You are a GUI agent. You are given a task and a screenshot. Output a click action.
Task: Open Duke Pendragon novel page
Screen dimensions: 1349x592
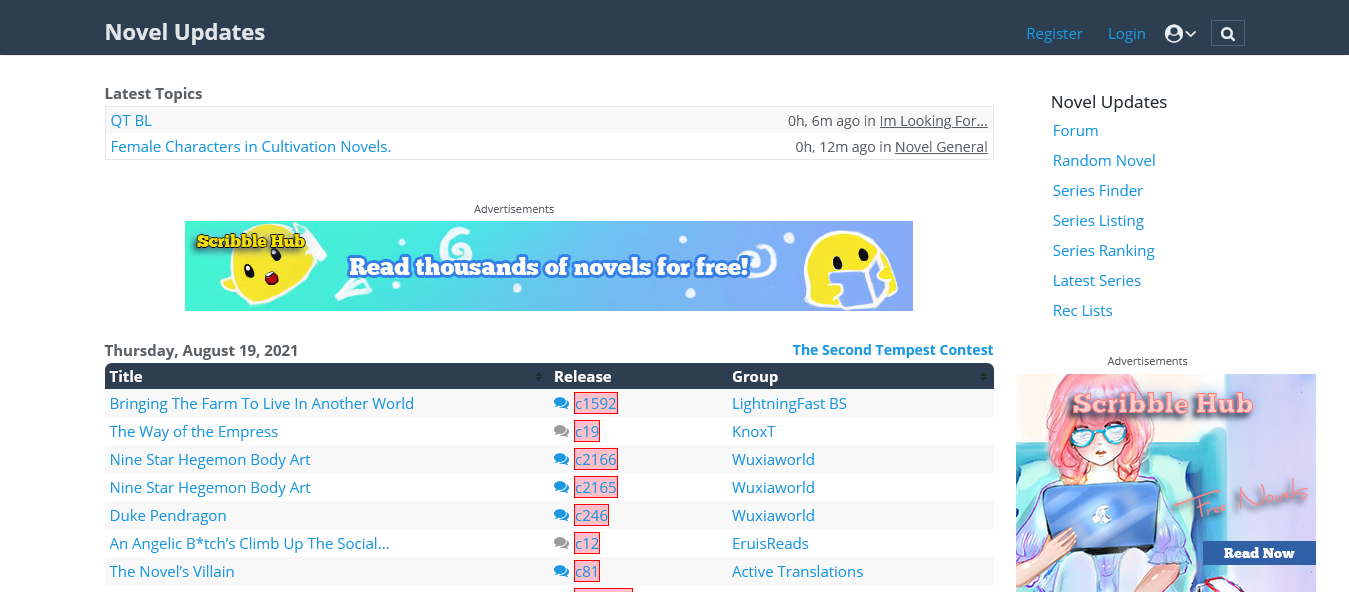pos(168,516)
